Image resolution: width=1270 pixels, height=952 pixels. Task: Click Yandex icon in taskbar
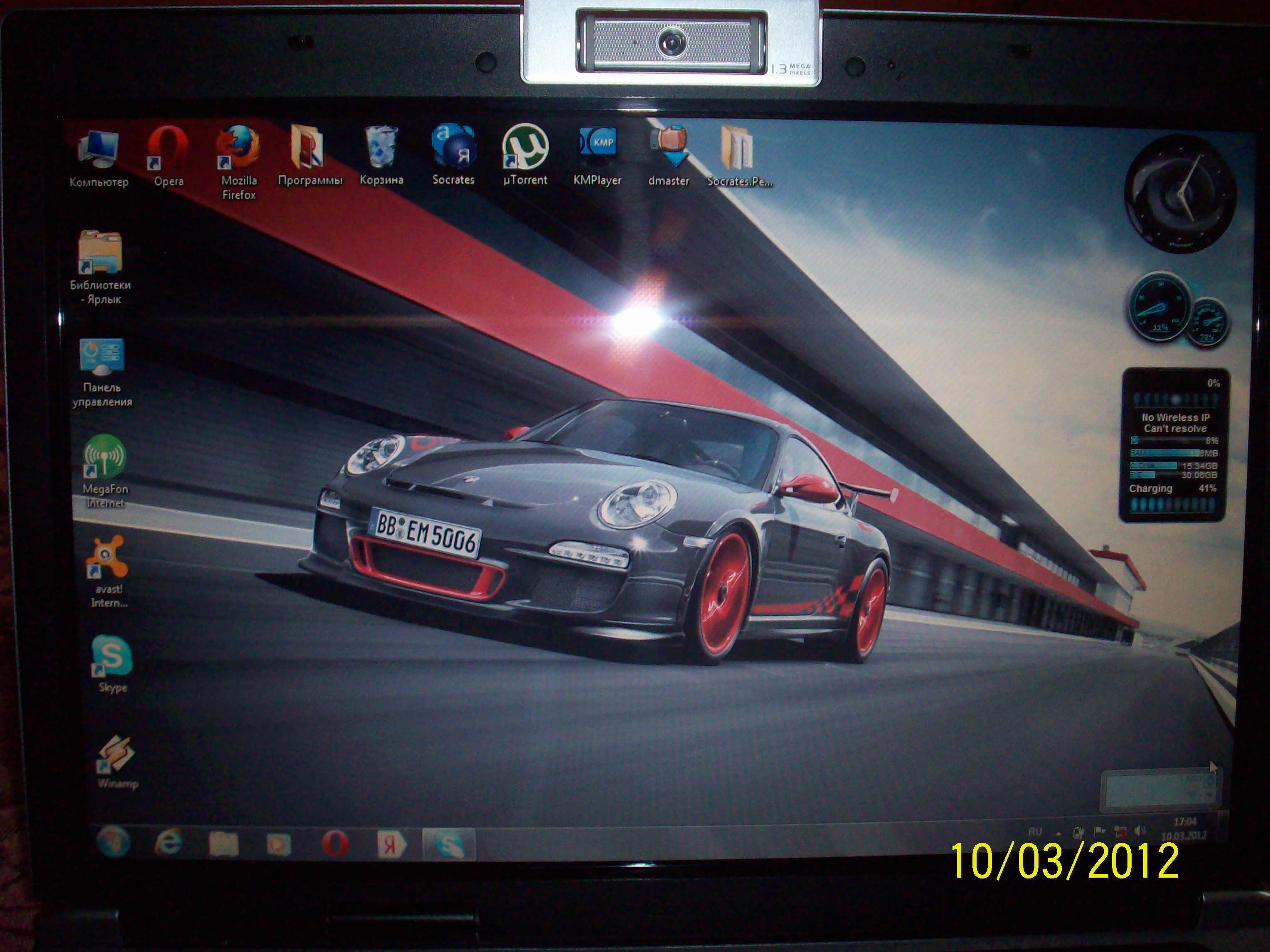point(391,846)
